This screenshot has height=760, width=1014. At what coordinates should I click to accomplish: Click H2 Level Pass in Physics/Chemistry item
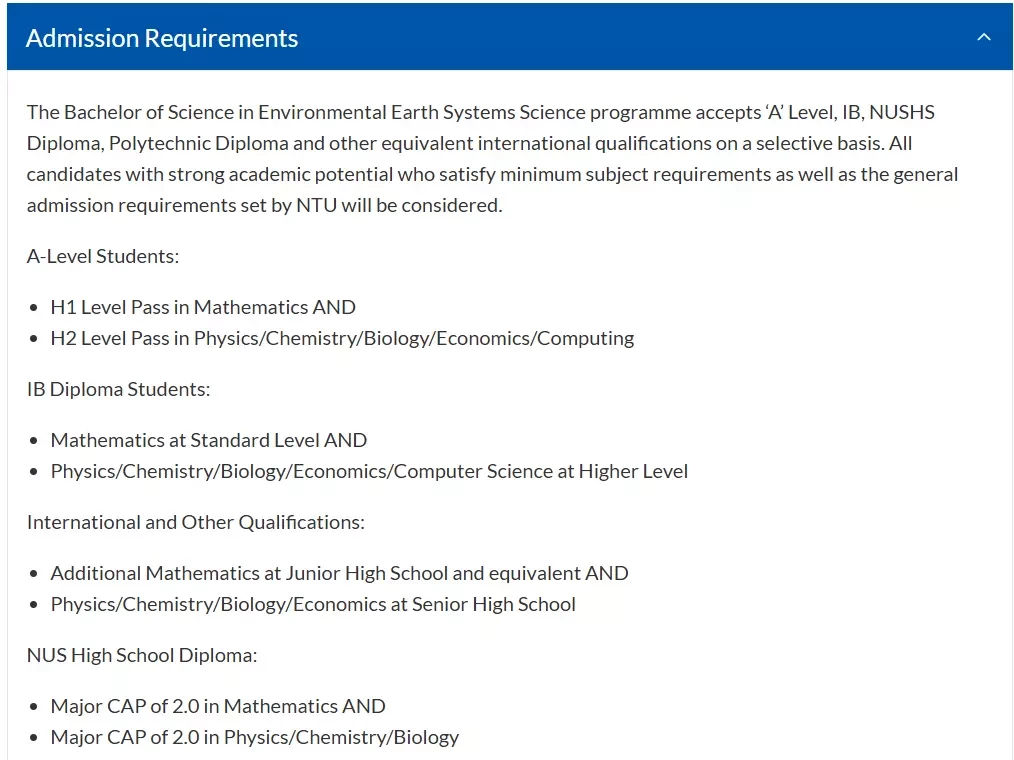coord(342,338)
